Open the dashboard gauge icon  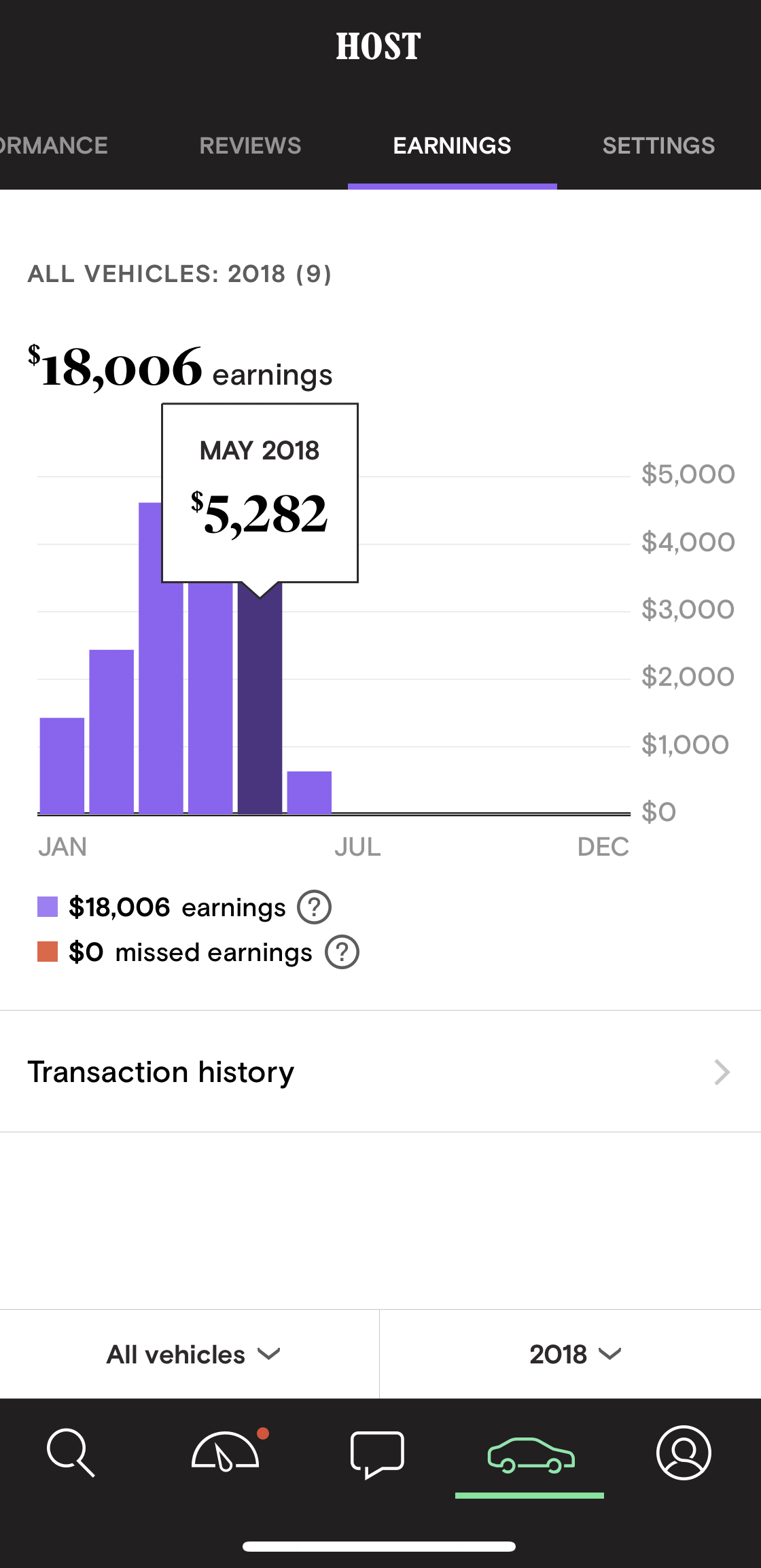tap(226, 1451)
